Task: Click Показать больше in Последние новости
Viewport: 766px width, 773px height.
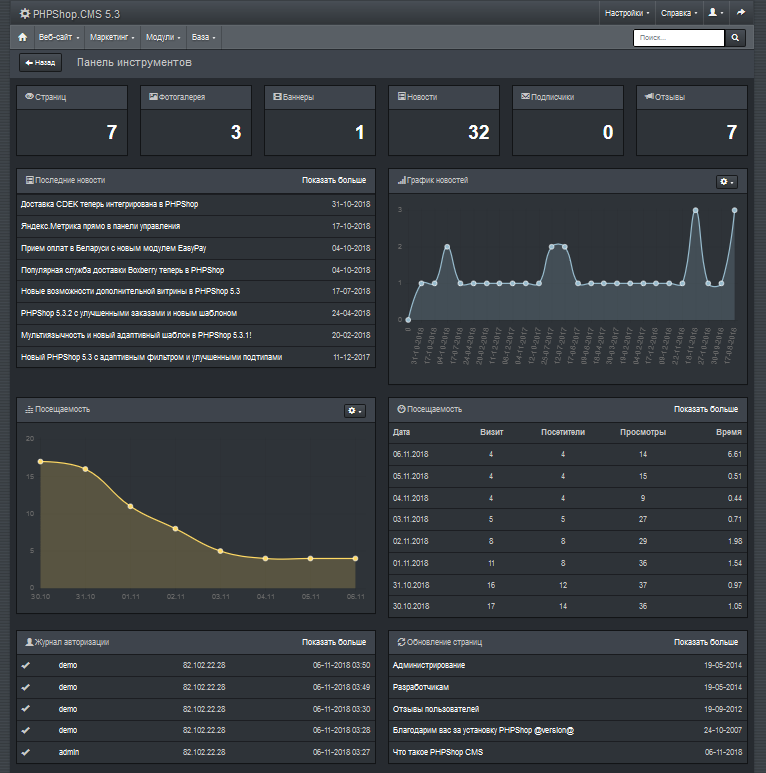Action: pyautogui.click(x=334, y=180)
